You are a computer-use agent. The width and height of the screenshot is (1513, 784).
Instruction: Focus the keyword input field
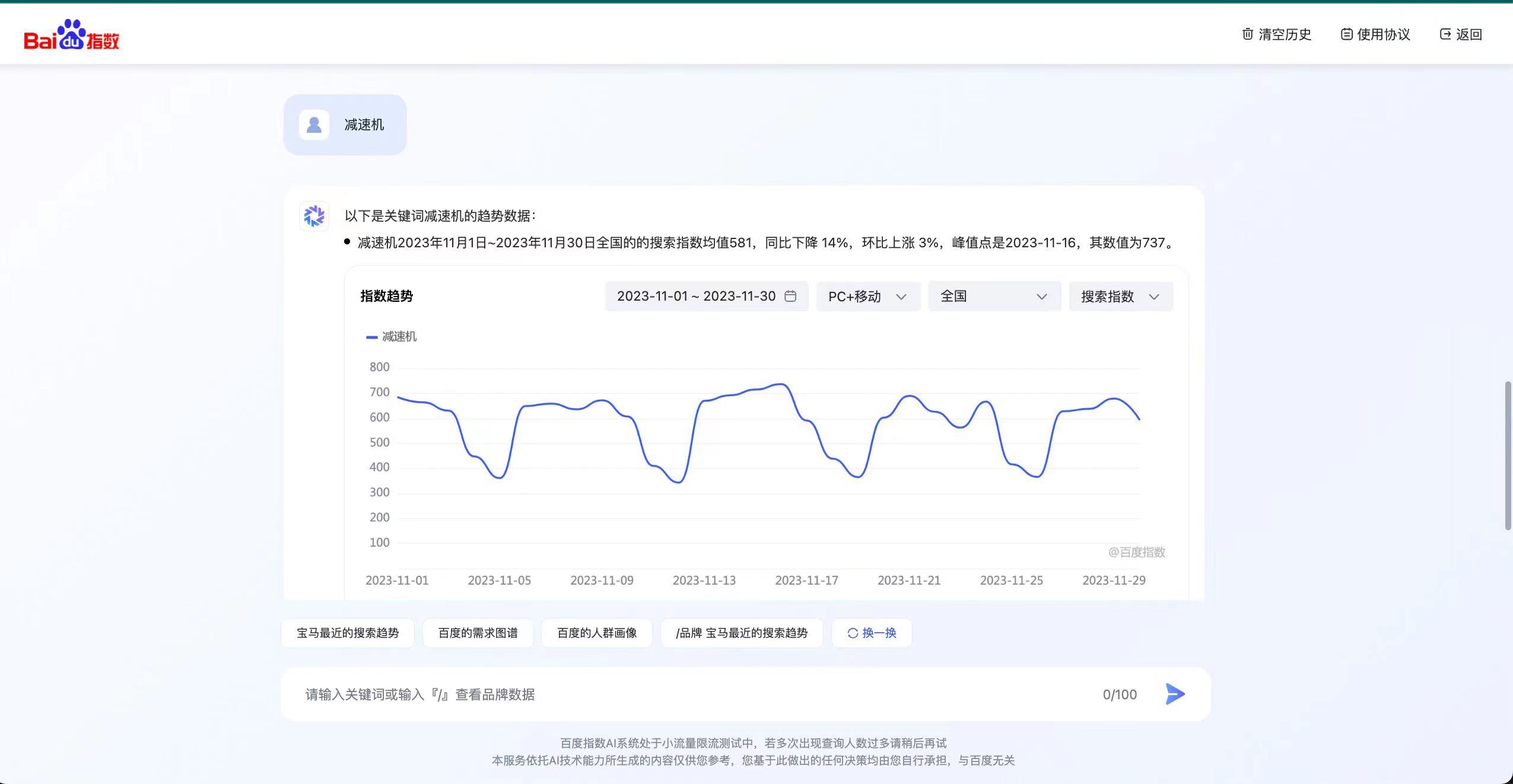pyautogui.click(x=694, y=694)
